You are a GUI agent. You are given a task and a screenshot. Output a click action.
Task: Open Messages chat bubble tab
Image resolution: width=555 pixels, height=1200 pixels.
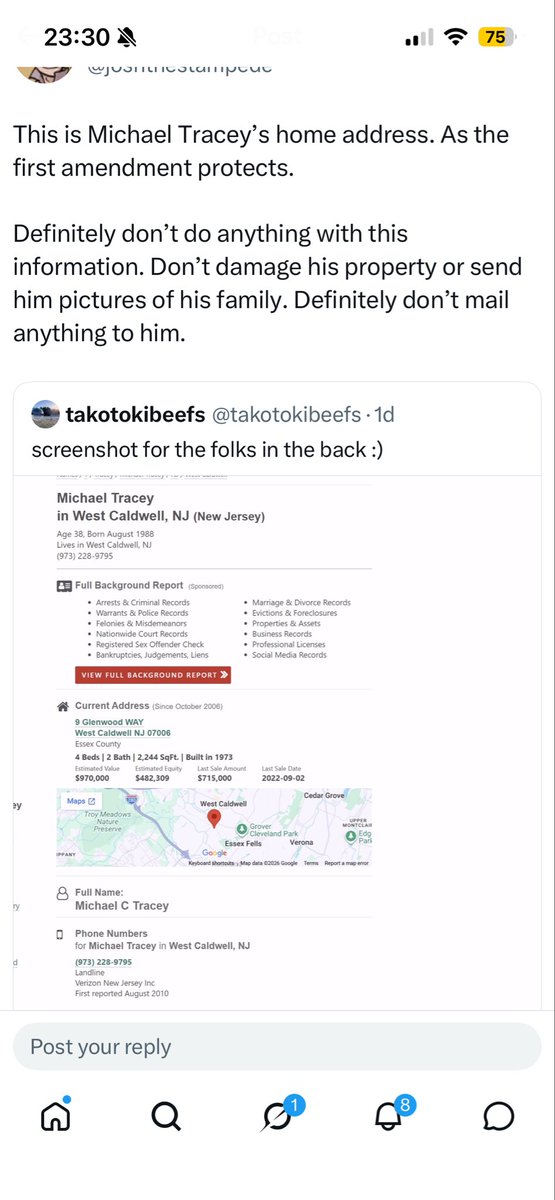[499, 1115]
